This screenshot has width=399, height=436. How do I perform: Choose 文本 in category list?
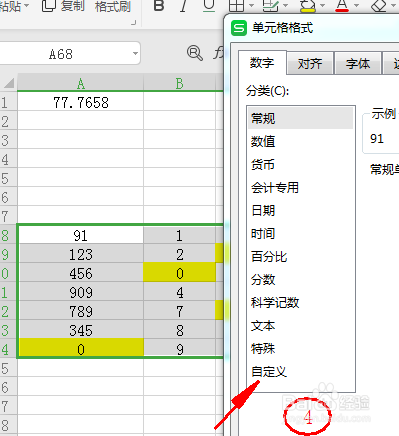(300, 325)
